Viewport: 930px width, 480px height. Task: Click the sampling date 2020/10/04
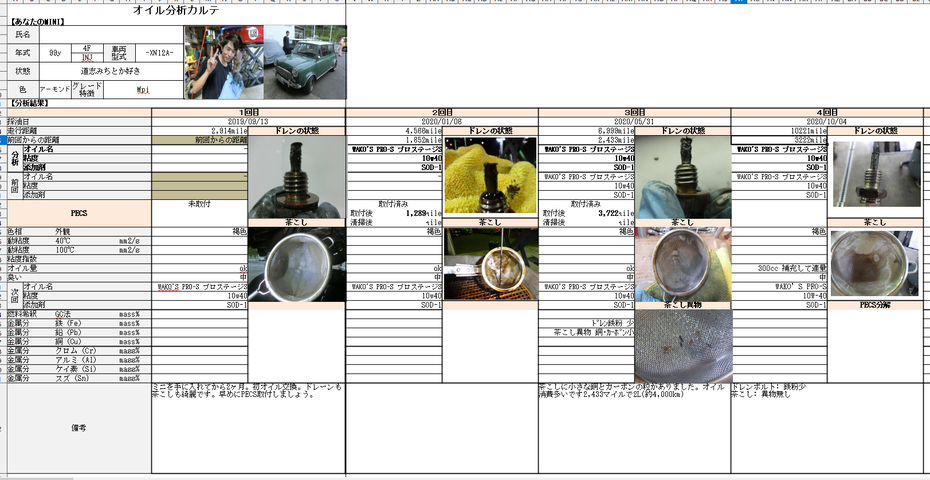(x=827, y=121)
